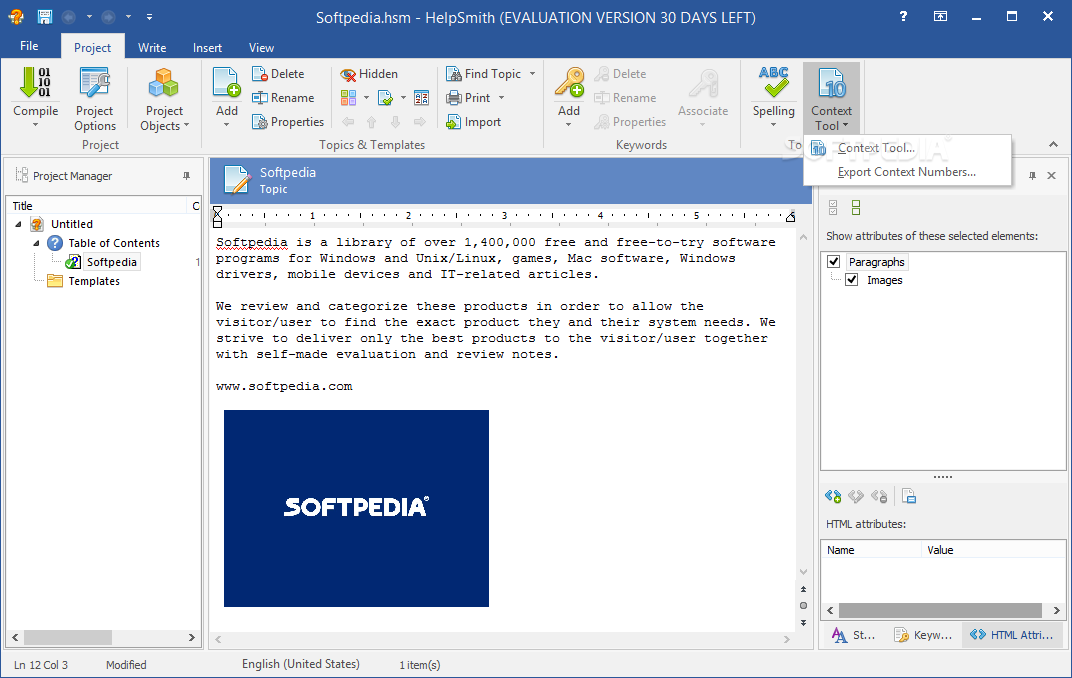Click the Title column header
Image resolution: width=1072 pixels, height=678 pixels.
point(96,206)
